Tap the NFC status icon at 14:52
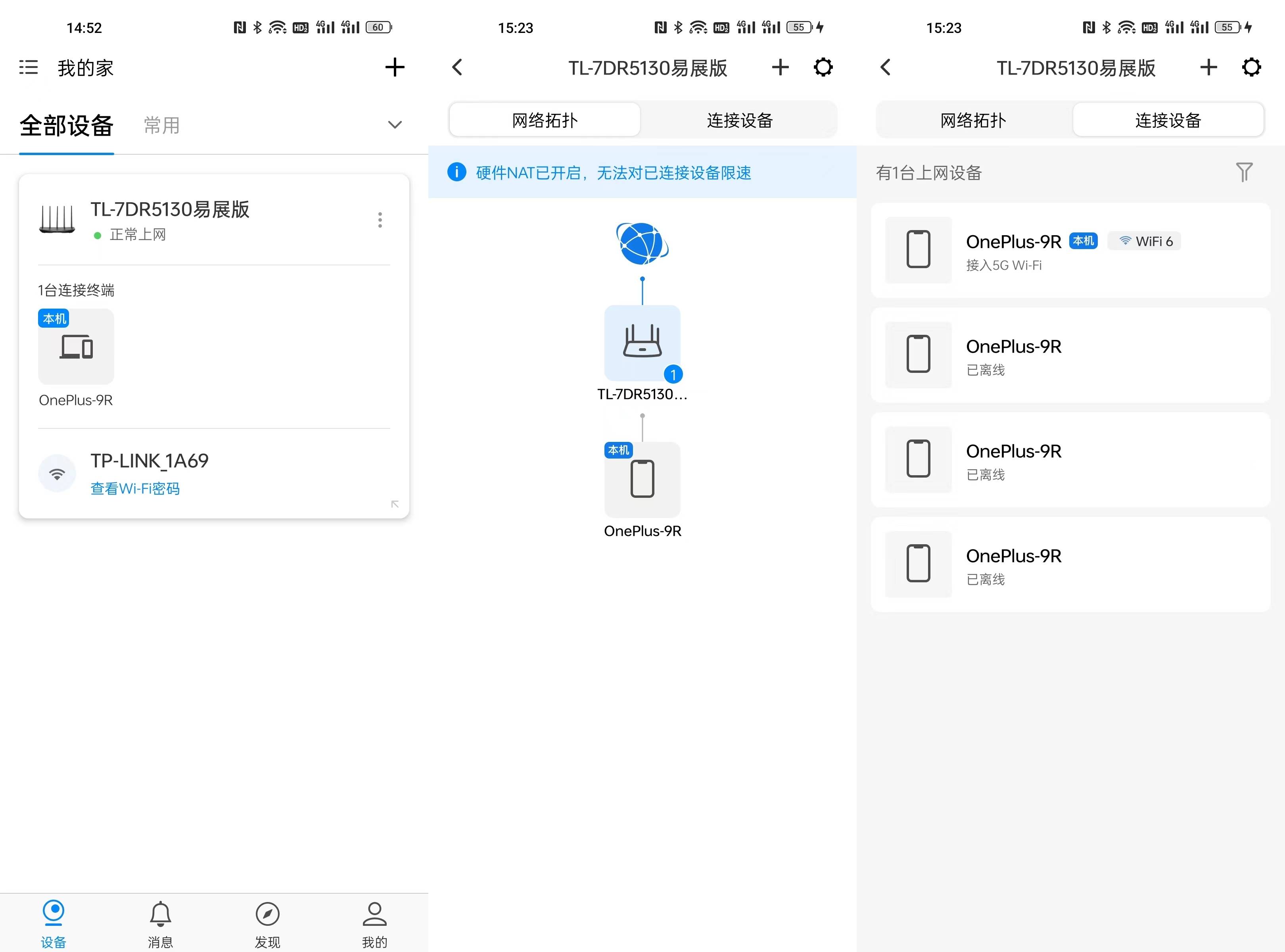The image size is (1285, 952). coord(240,27)
